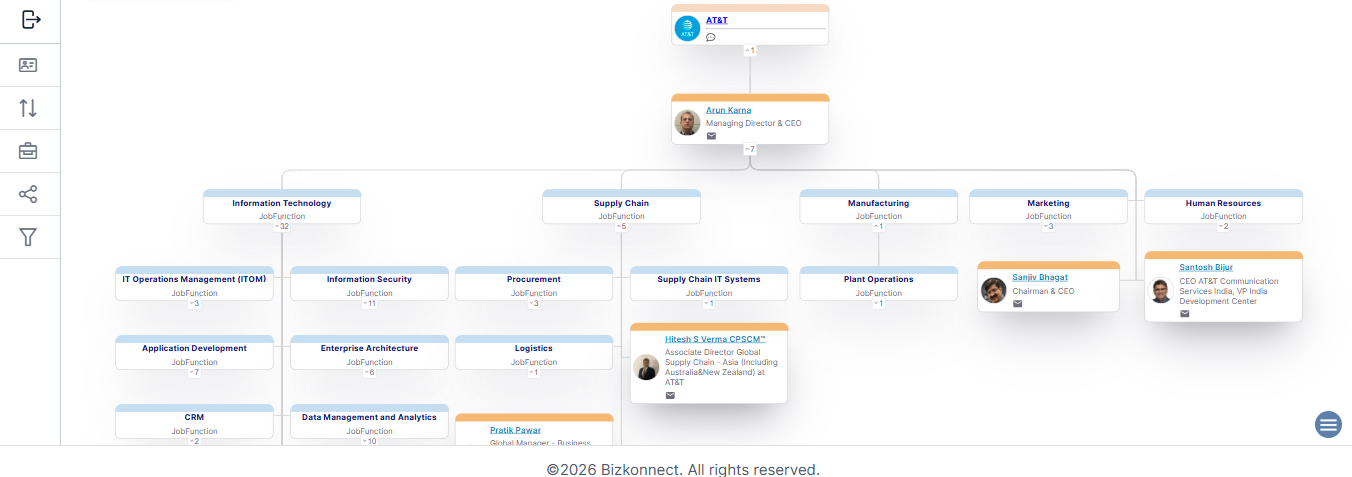Open the briefcase icon in sidebar

point(29,151)
